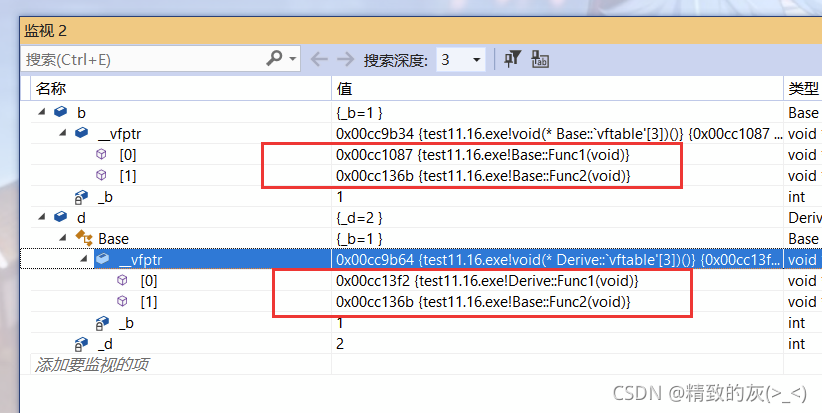Click the [0] icon under Derive's vfptr
This screenshot has height=413, width=822.
tap(122, 280)
